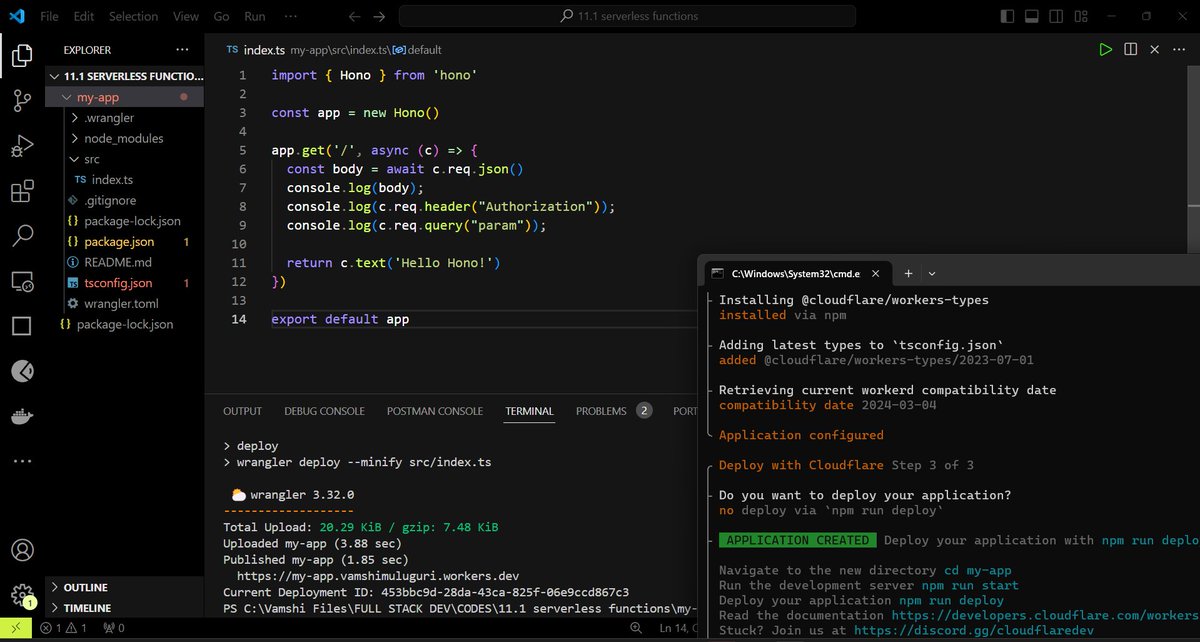Switch to the PROBLEMS tab
Viewport: 1200px width, 642px height.
click(613, 411)
